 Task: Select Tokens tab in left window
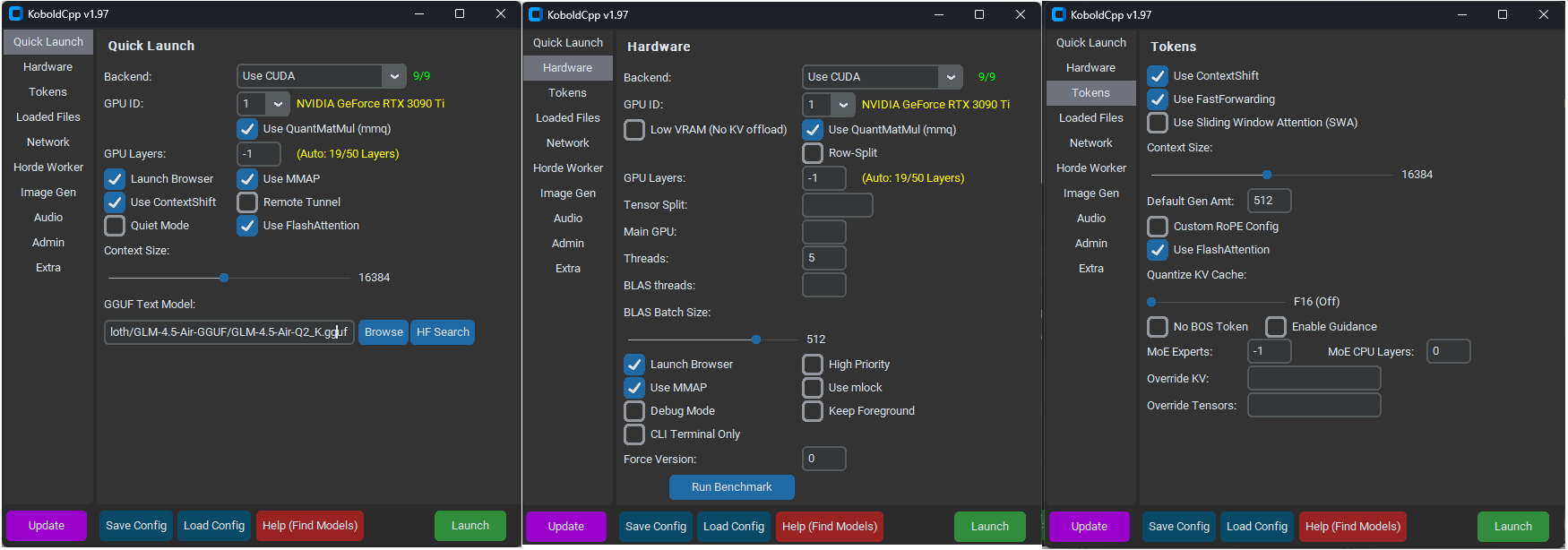tap(48, 92)
